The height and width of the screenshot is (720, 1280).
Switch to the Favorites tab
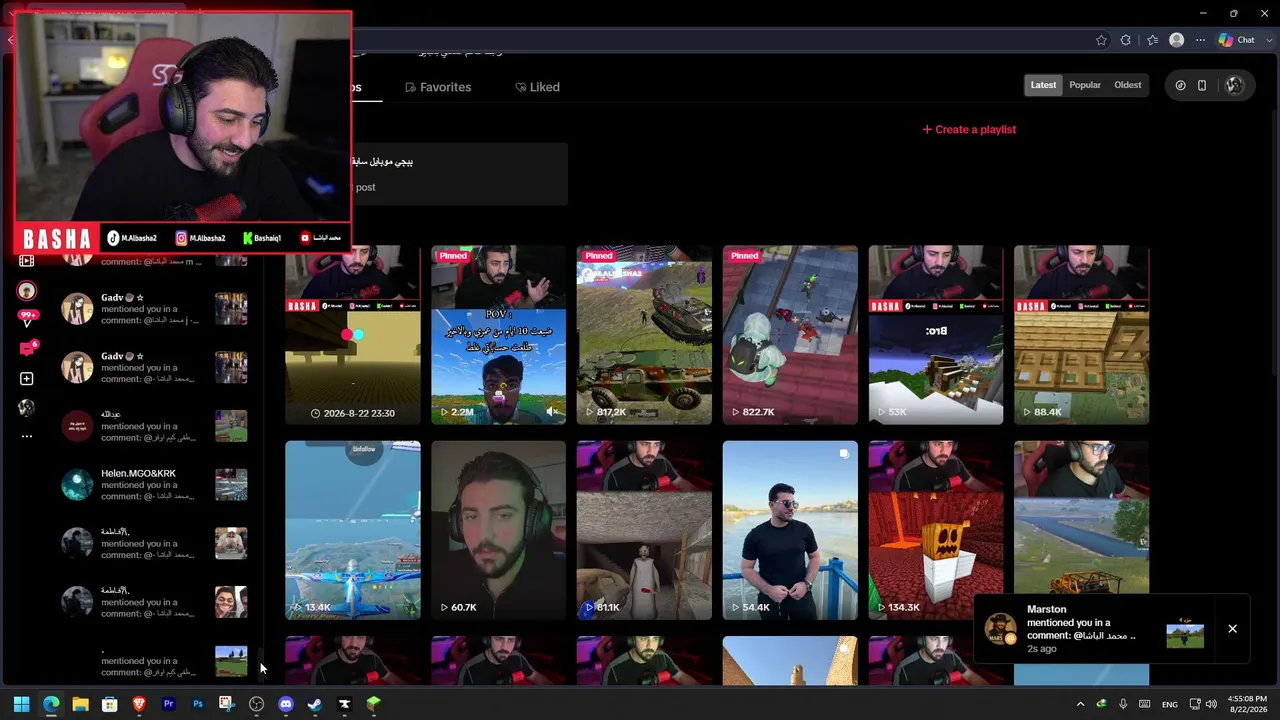pyautogui.click(x=438, y=87)
